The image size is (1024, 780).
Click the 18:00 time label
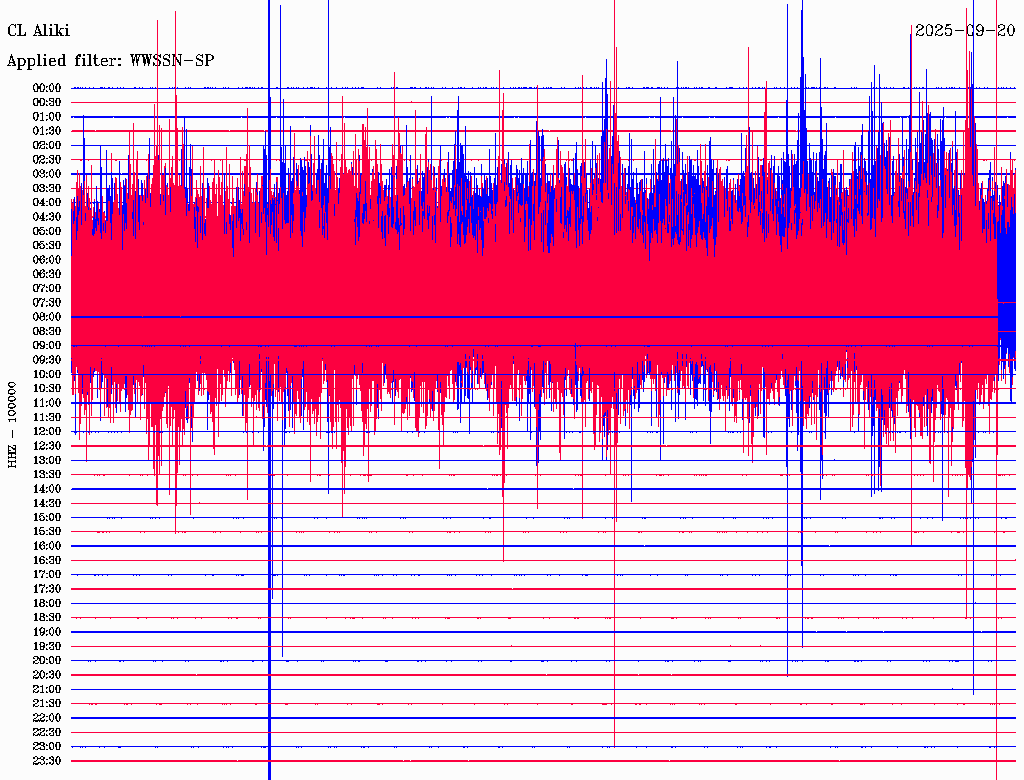point(47,604)
